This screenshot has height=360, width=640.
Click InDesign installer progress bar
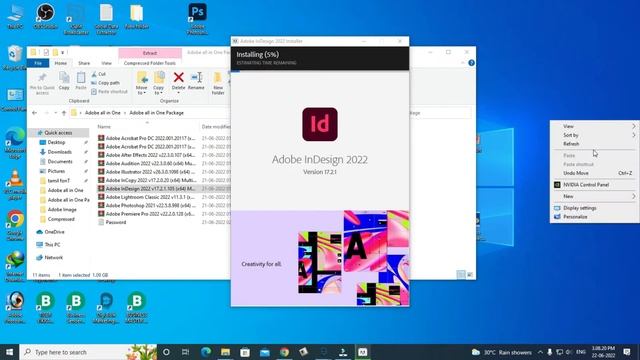[320, 71]
